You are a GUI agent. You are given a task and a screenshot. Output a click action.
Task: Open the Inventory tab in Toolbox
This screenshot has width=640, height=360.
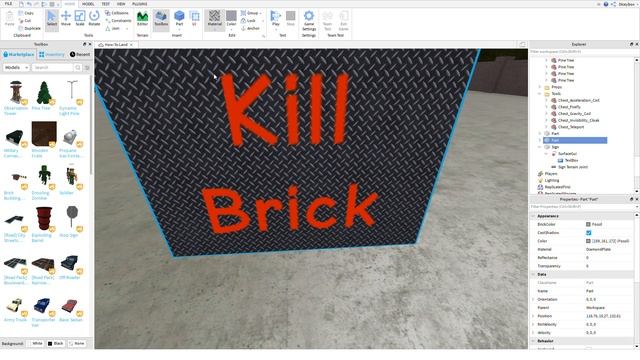tap(52, 54)
